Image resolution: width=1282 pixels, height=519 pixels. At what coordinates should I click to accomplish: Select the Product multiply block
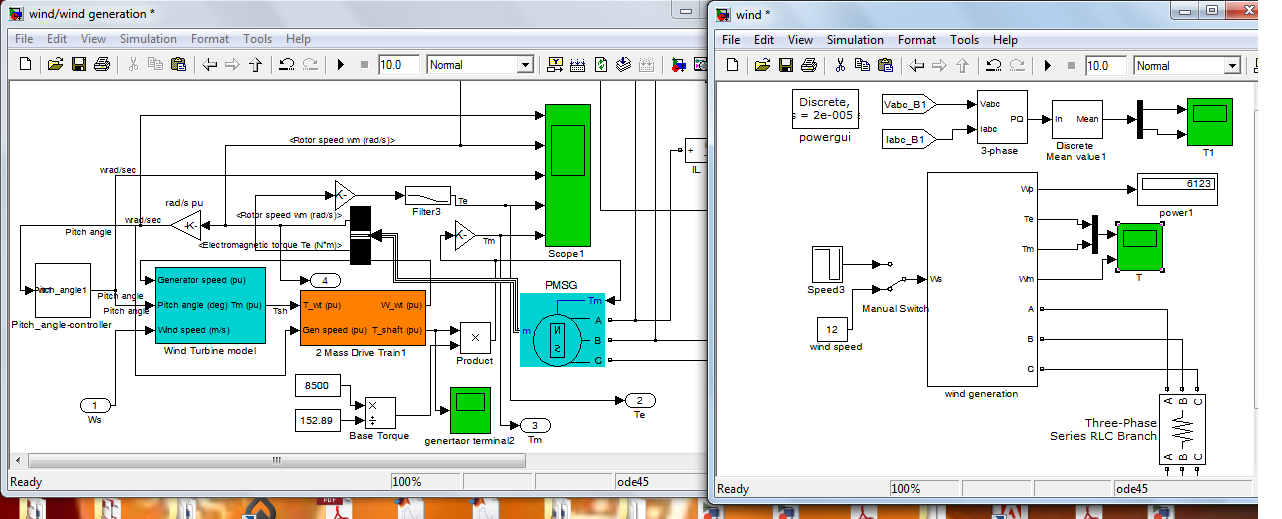475,338
